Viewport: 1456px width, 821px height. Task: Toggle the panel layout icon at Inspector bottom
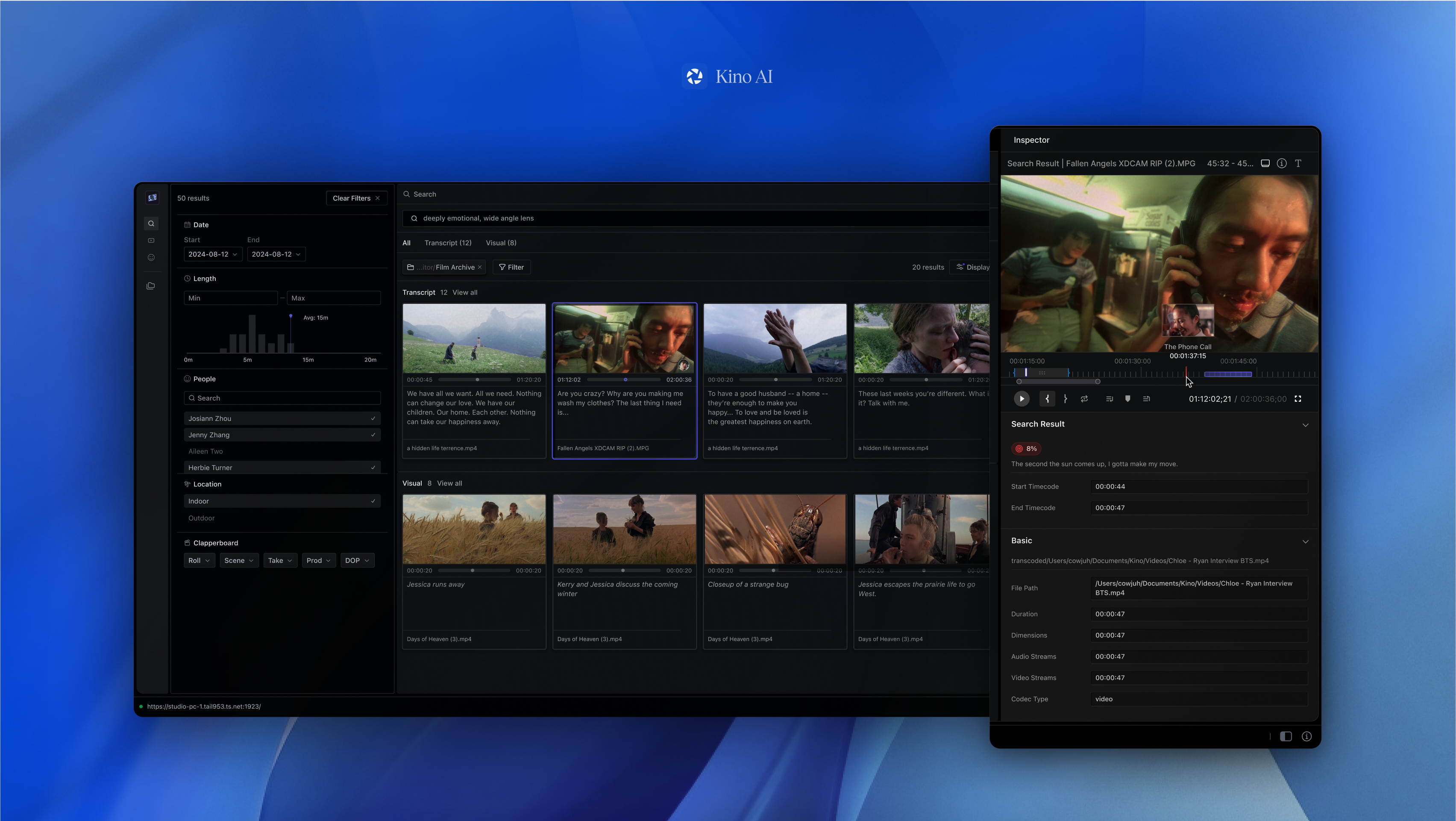1286,736
